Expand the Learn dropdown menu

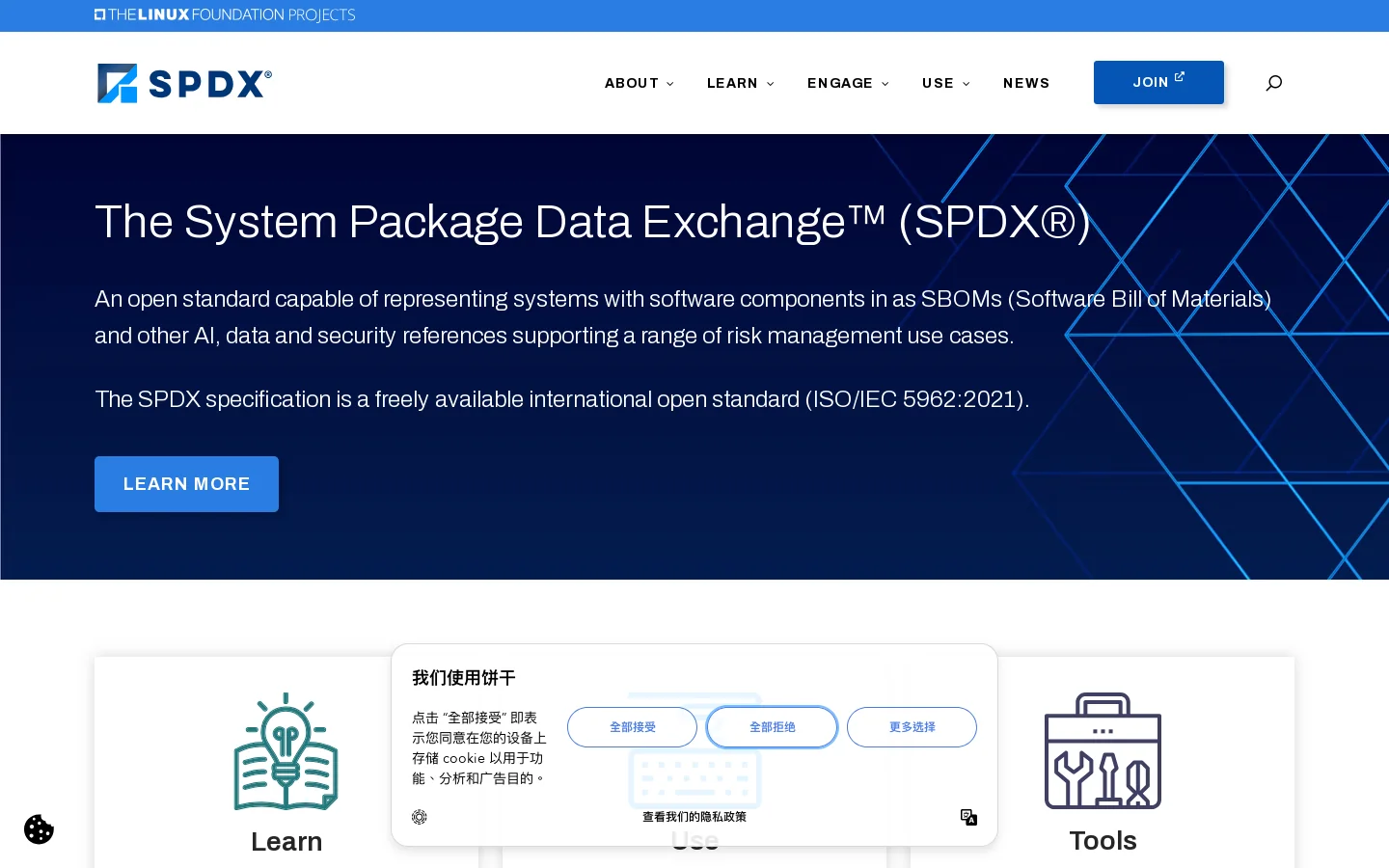[741, 83]
